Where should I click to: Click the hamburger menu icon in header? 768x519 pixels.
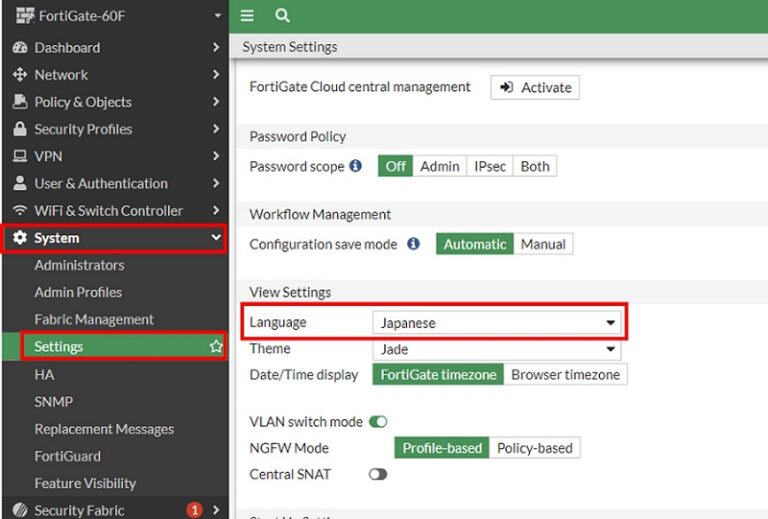point(247,16)
